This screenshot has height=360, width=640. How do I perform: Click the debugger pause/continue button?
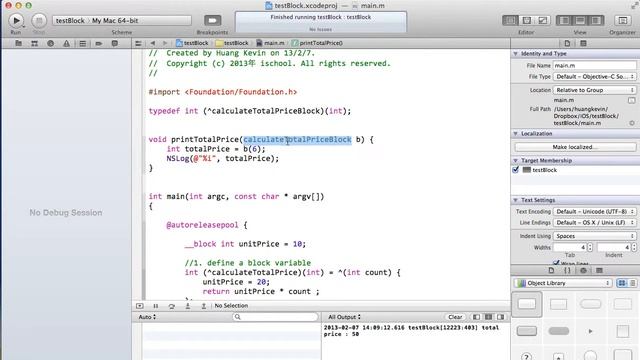click(156, 306)
